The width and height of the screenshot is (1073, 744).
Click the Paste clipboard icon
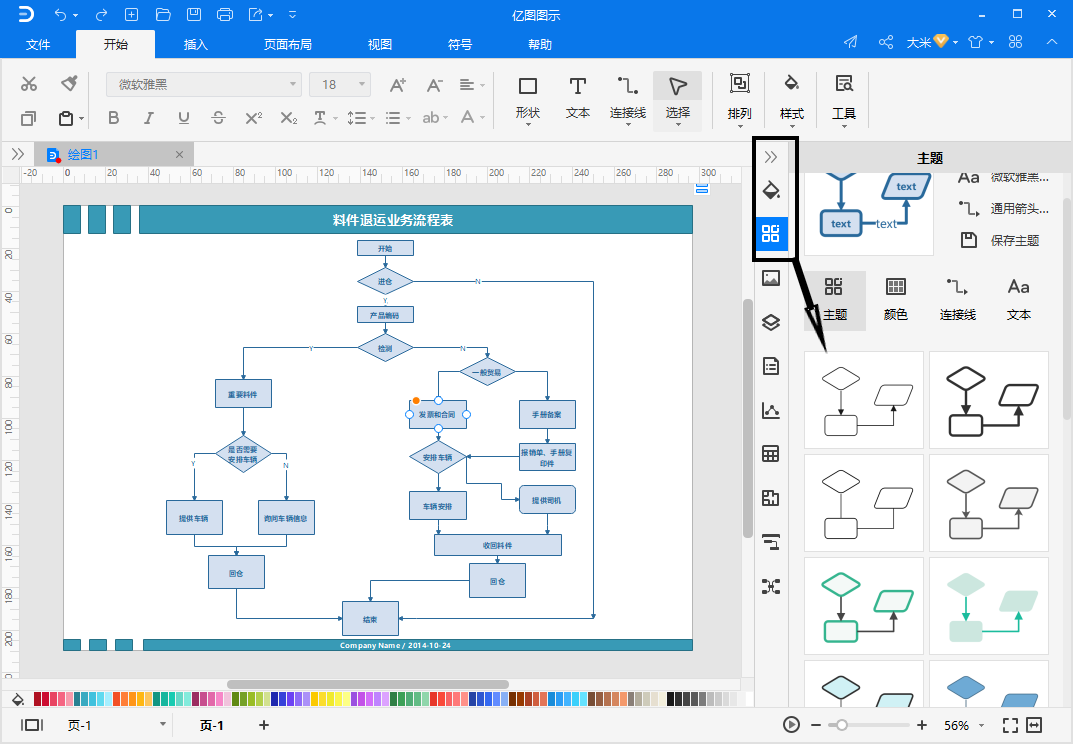point(66,118)
